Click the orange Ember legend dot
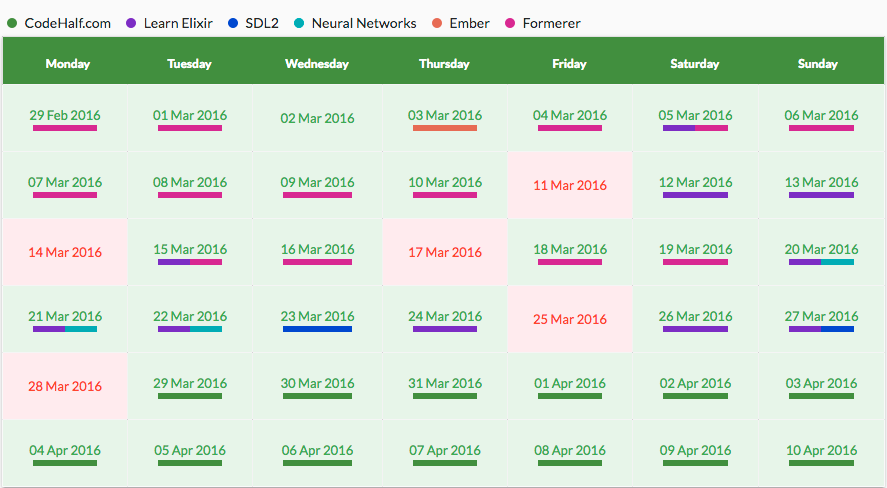Viewport: 887px width, 488px height. click(x=437, y=23)
